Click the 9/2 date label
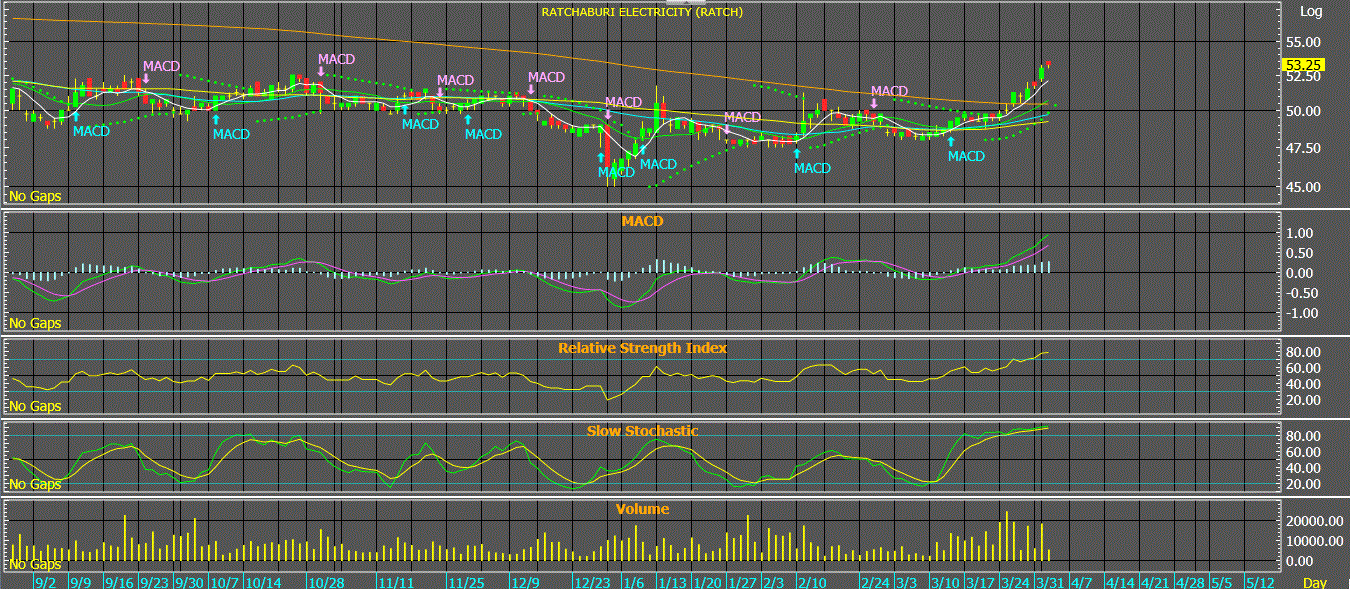This screenshot has width=1350, height=589. click(46, 582)
